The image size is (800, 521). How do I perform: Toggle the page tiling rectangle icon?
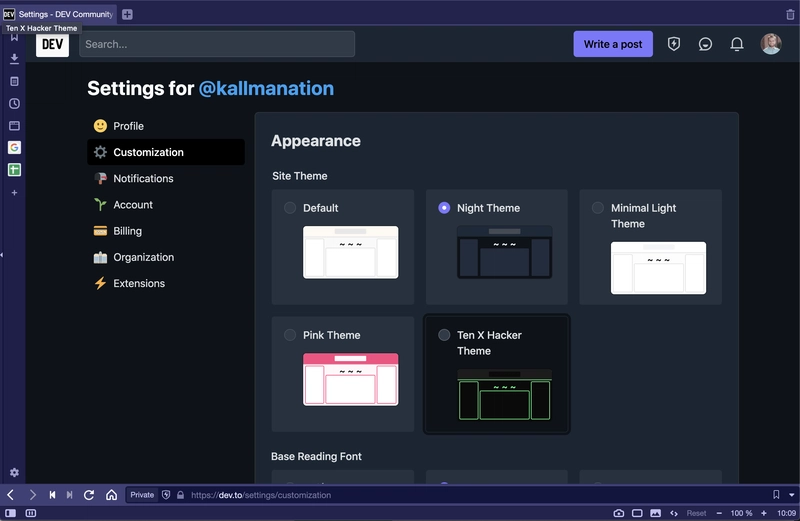[x=637, y=513]
